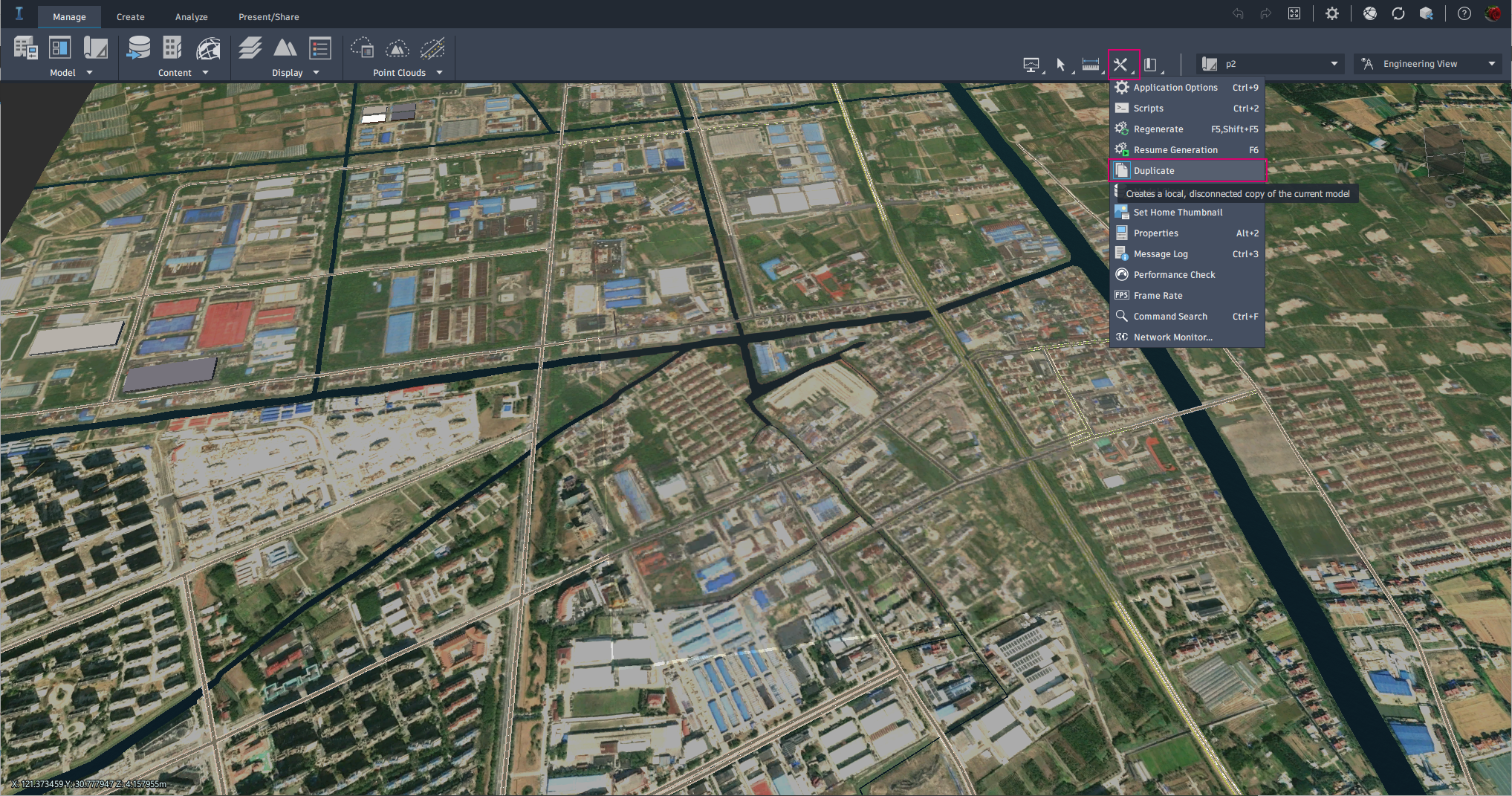Open the stacked layers icon in Display group

(x=250, y=48)
